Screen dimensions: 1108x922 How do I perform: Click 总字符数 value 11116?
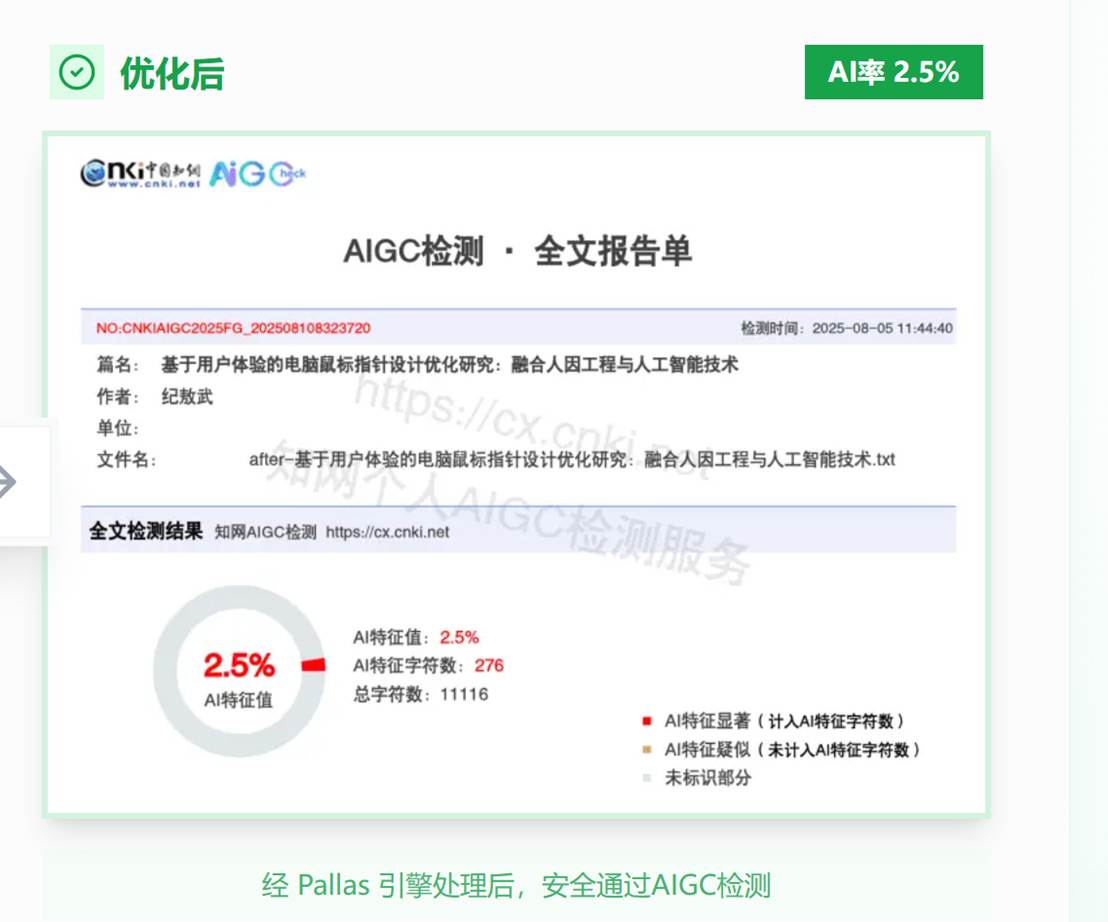click(x=464, y=695)
